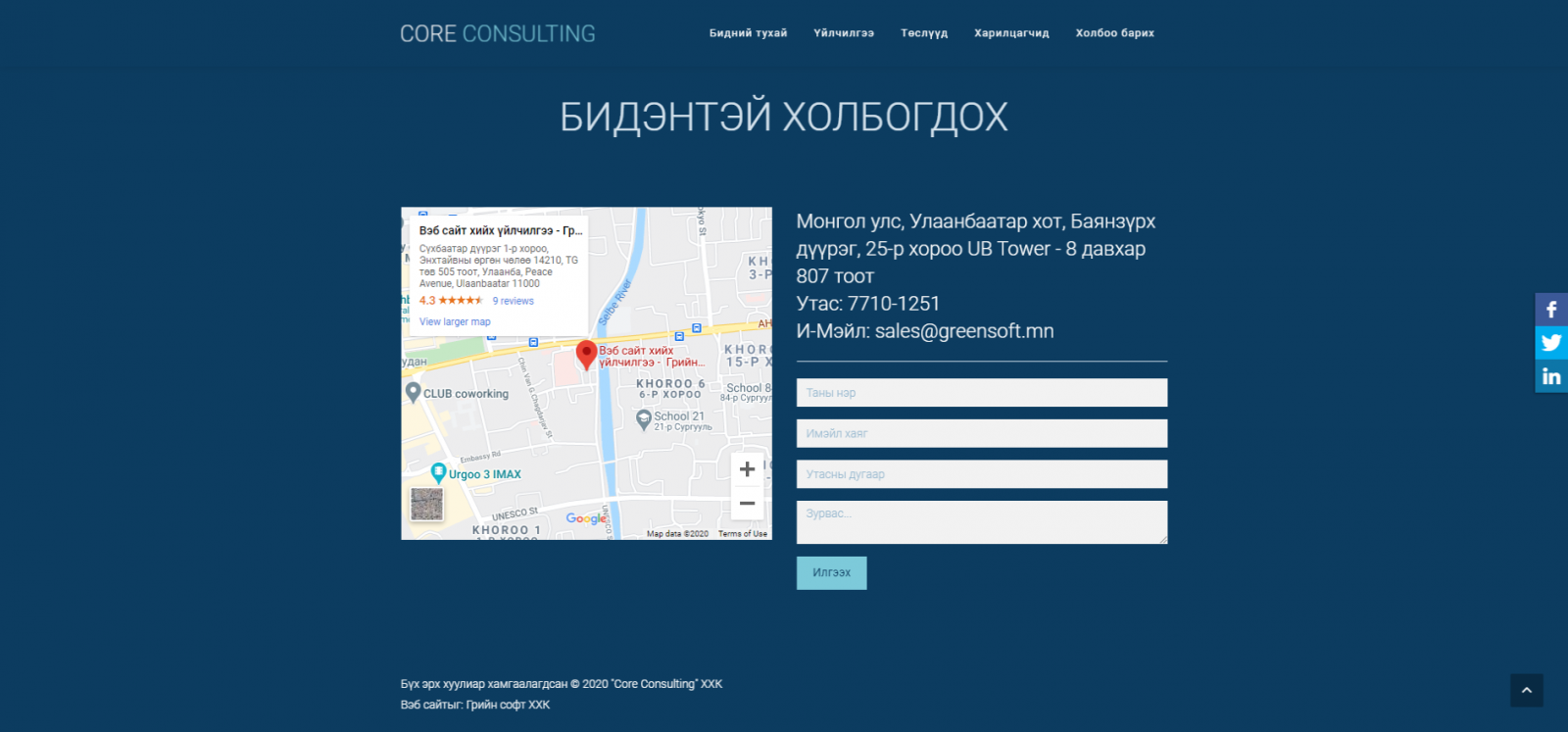This screenshot has height=732, width=1568.
Task: Click the red location pin on map
Action: (x=586, y=355)
